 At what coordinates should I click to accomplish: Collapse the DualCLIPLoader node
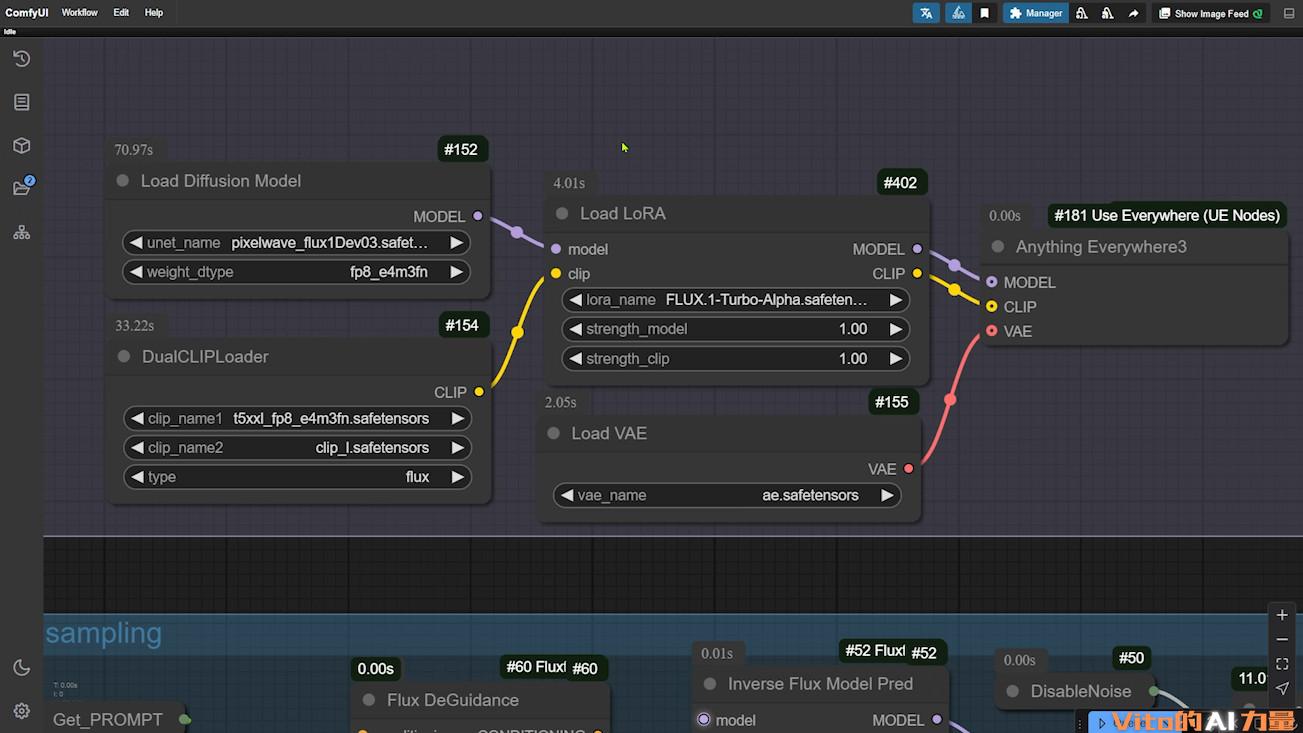(x=124, y=357)
